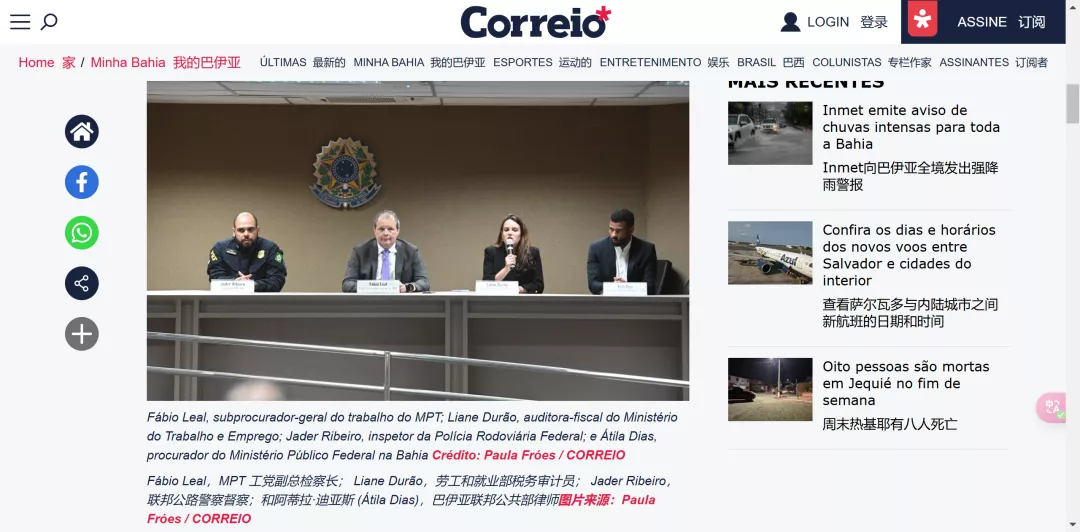Open the ÚLTIMAS menu item
The height and width of the screenshot is (532, 1080).
click(283, 63)
